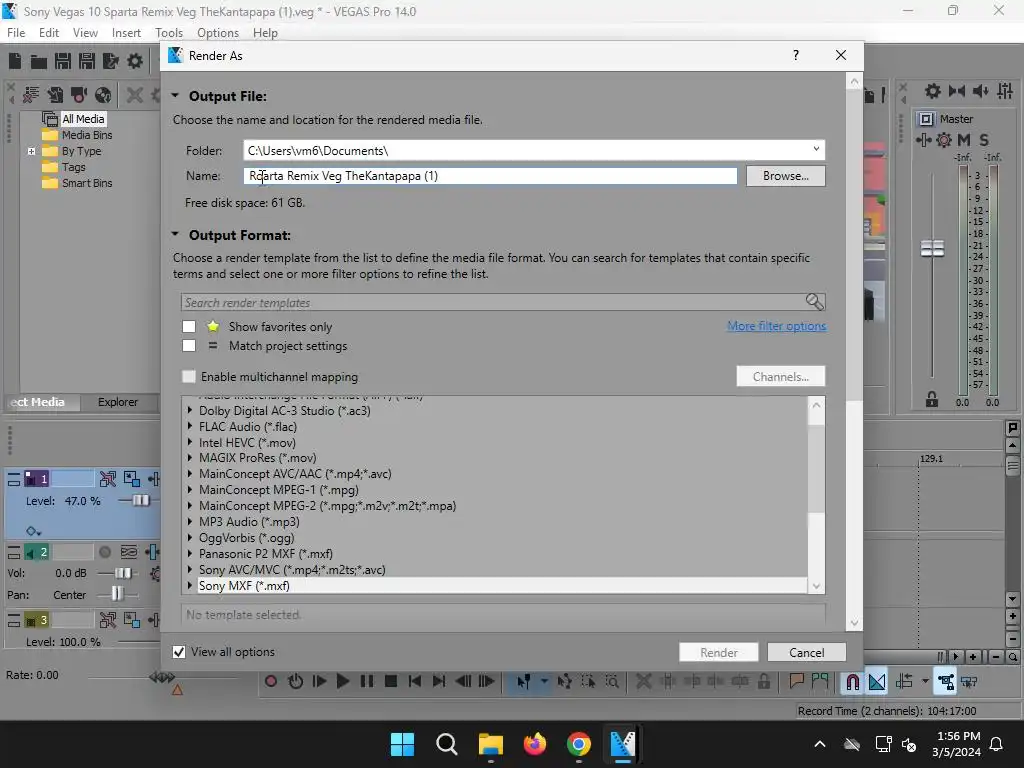Viewport: 1024px width, 768px height.
Task: Switch to the Explorer tab
Action: click(x=118, y=402)
